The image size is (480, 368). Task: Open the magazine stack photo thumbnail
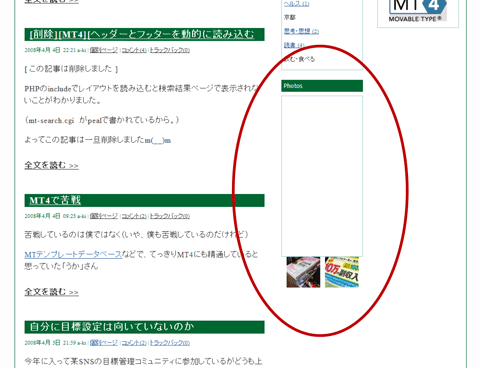tap(303, 272)
